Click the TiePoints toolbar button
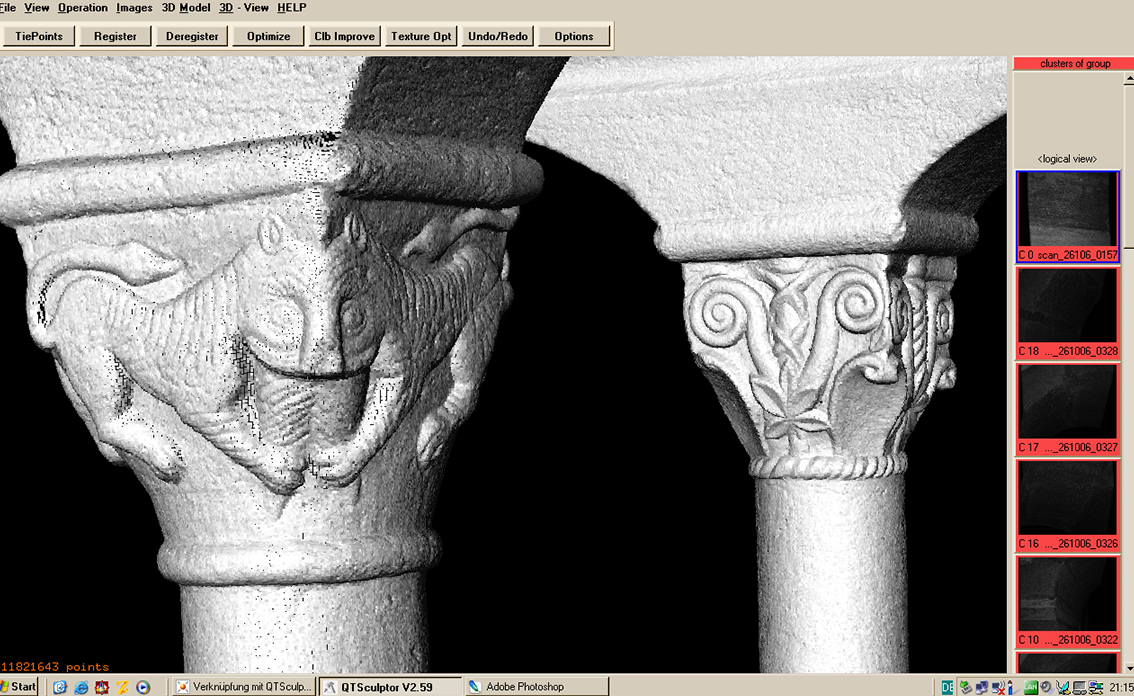This screenshot has width=1134, height=696. tap(39, 36)
